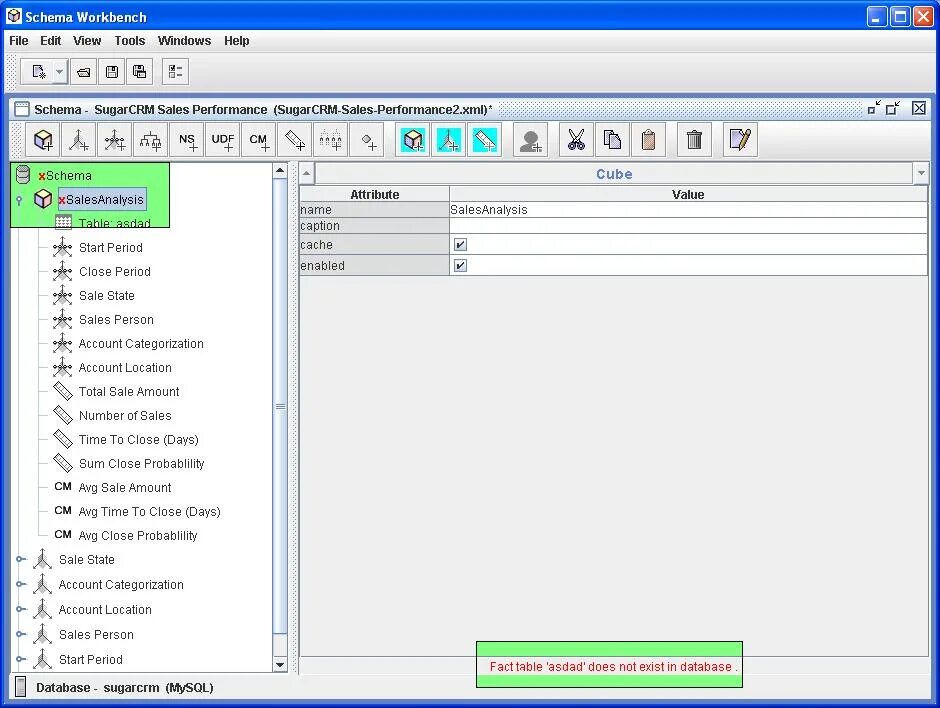Select the SalesAnalysis cube in the tree
This screenshot has height=708, width=940.
(104, 200)
